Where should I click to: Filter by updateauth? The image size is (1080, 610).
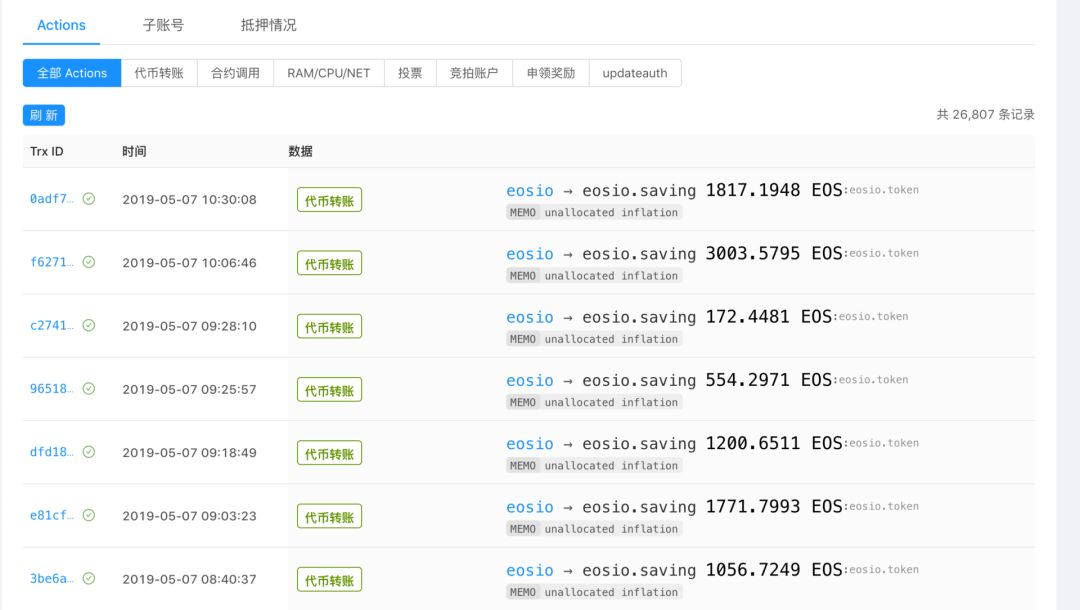pos(635,73)
